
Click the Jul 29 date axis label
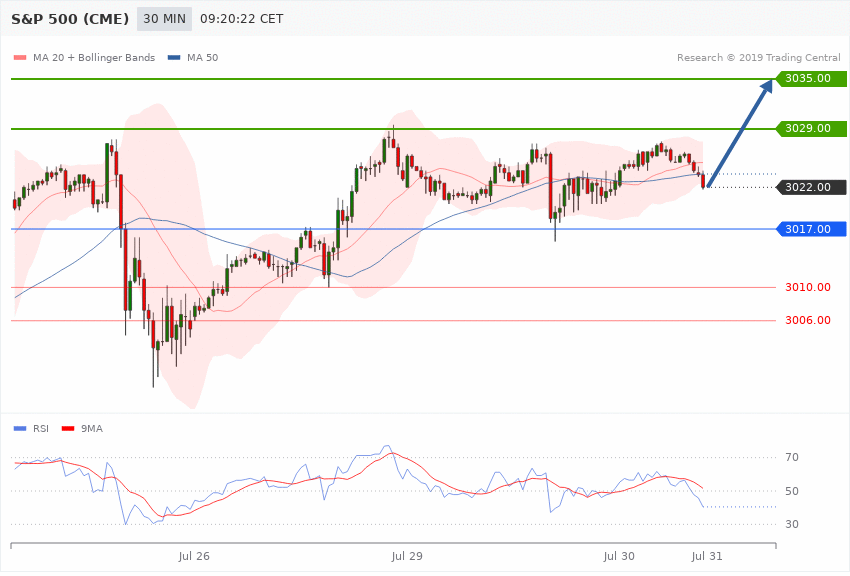click(407, 556)
